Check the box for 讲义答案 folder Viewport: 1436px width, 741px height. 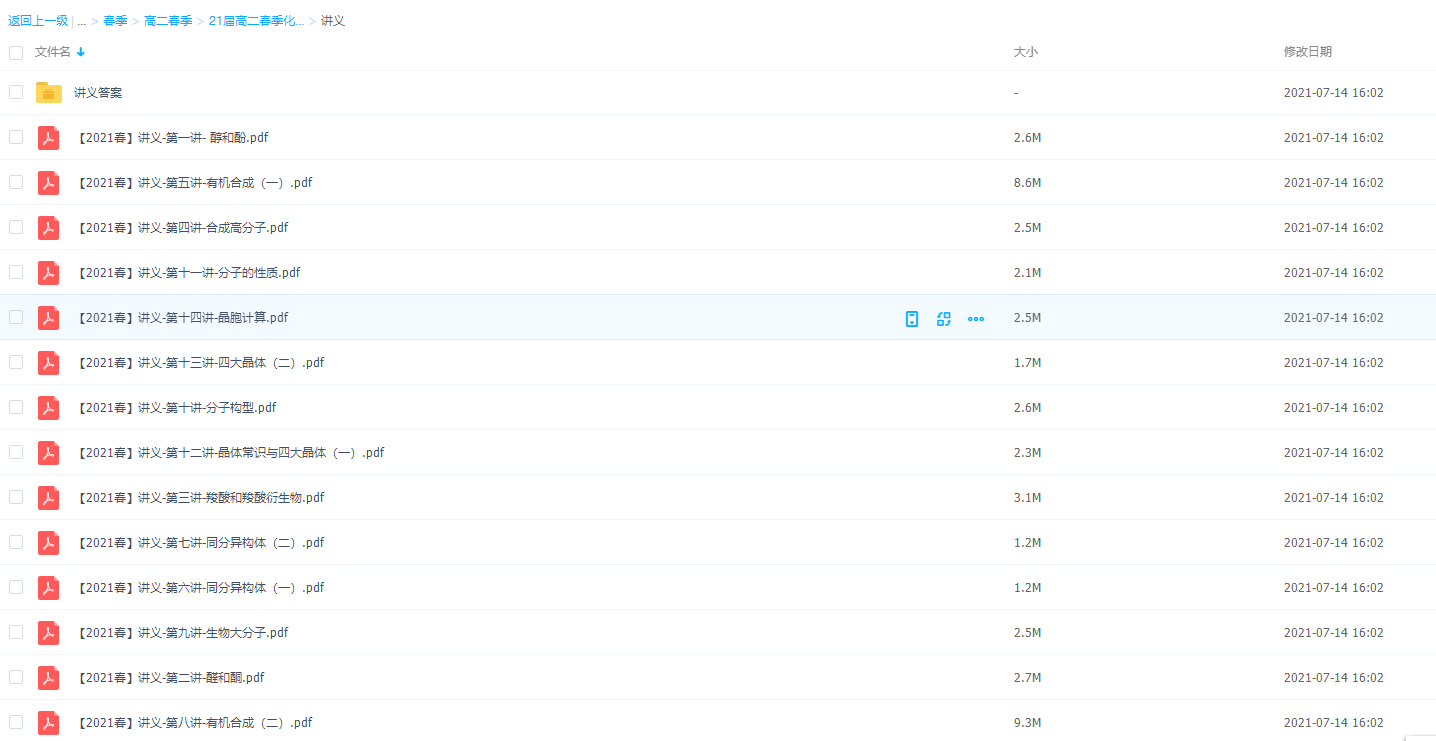pos(16,92)
